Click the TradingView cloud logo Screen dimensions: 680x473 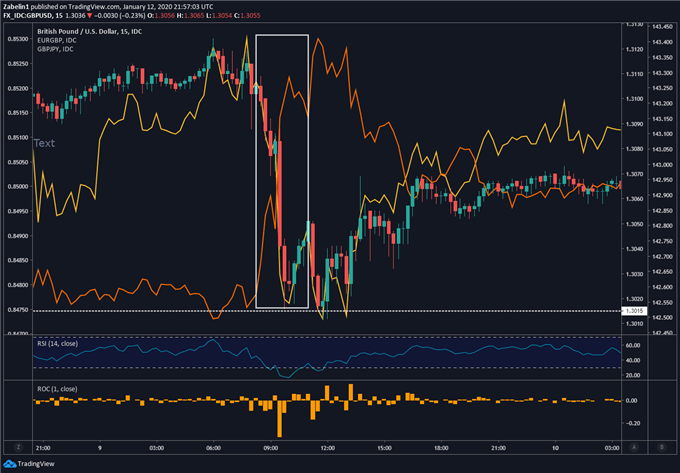[10, 464]
